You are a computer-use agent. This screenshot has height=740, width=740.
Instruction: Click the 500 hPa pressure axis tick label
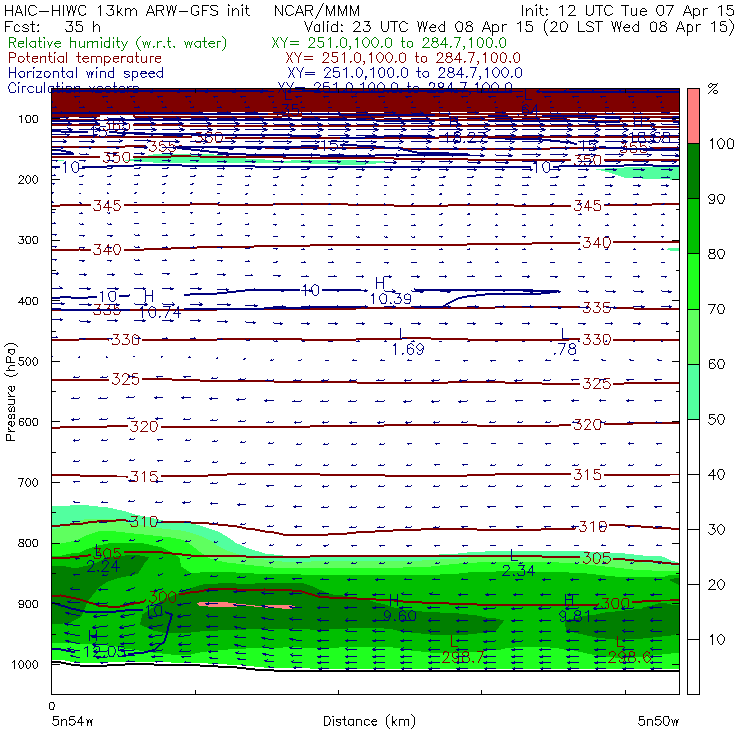28,361
